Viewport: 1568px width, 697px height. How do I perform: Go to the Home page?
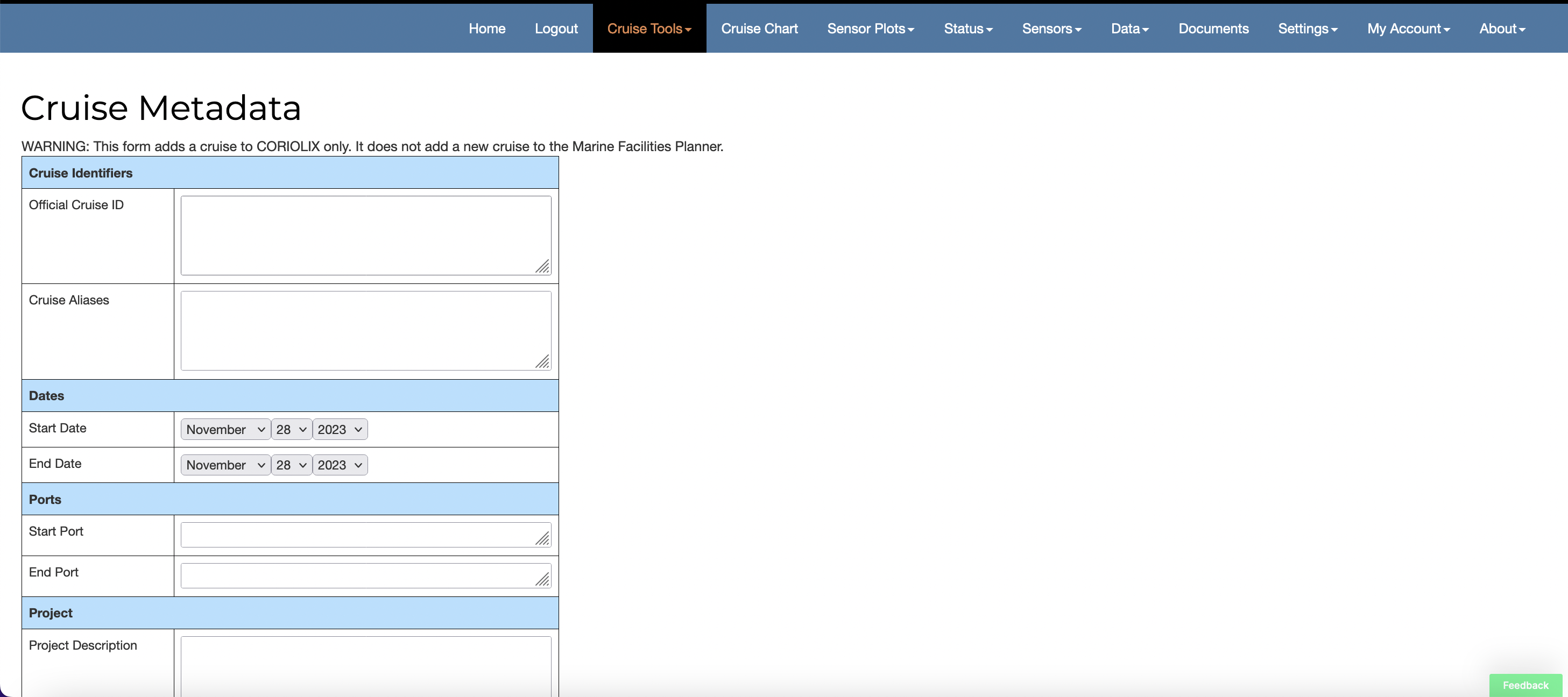coord(486,29)
